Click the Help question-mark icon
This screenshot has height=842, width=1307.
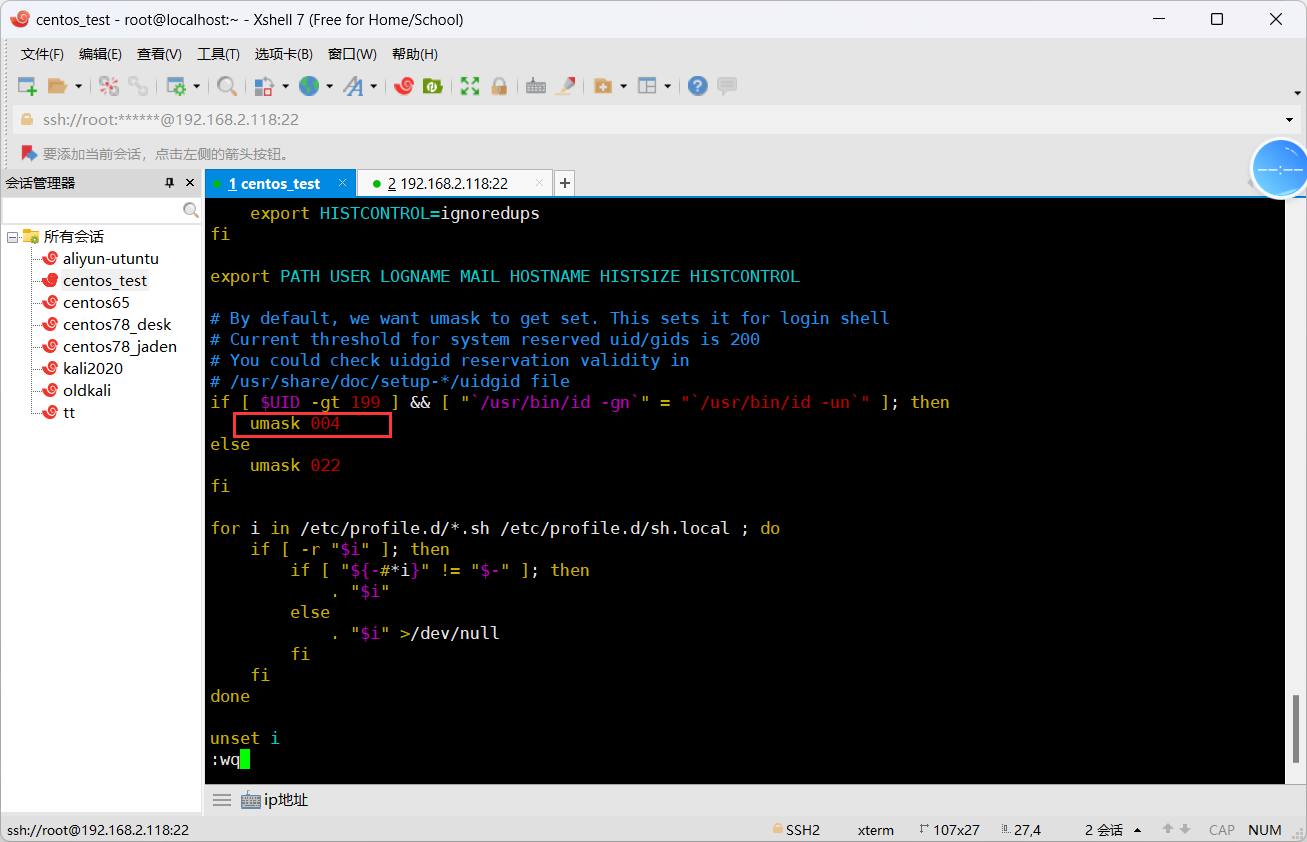click(x=697, y=86)
